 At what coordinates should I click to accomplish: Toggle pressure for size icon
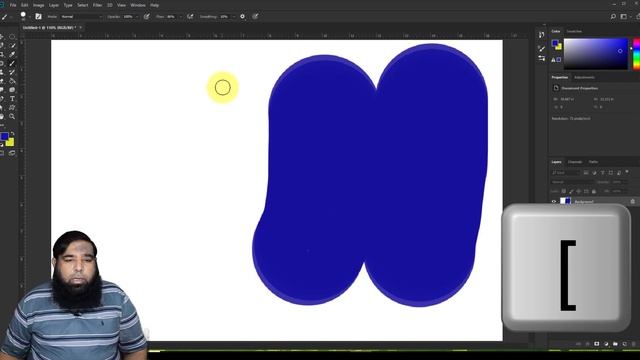[x=255, y=16]
